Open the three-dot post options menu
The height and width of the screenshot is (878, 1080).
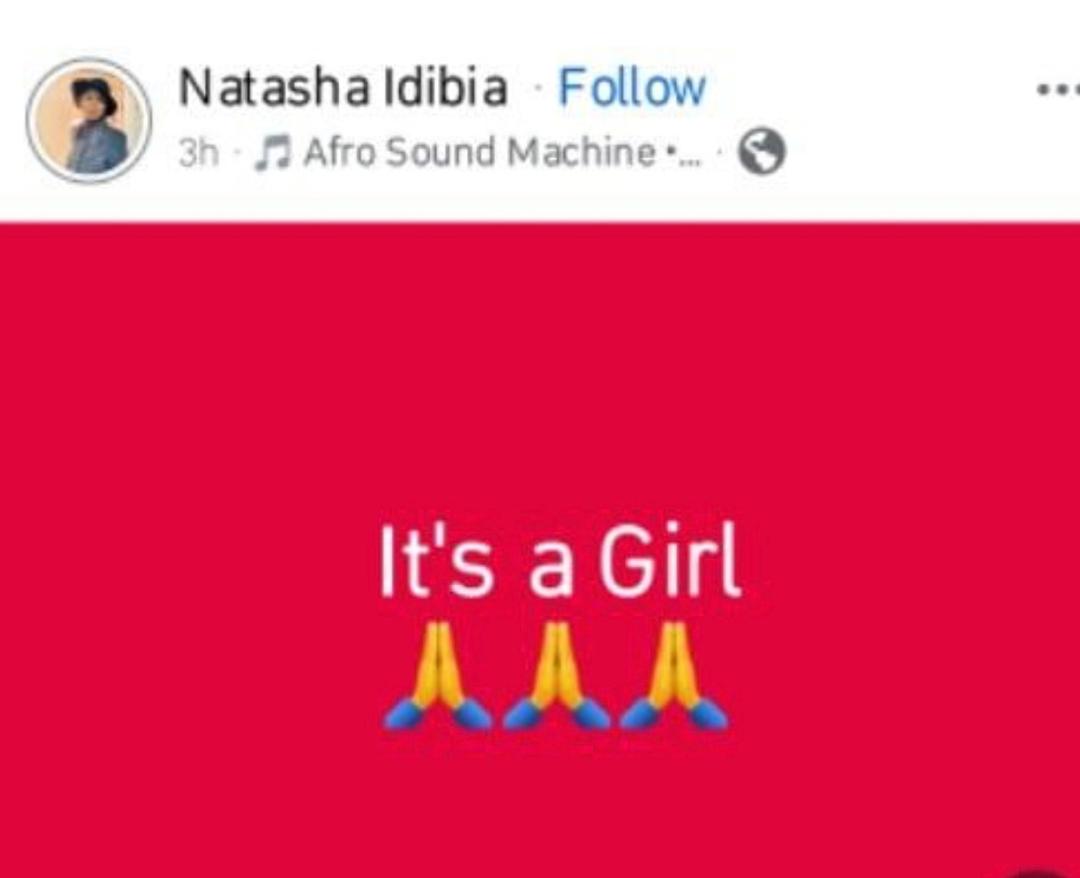(x=1059, y=88)
